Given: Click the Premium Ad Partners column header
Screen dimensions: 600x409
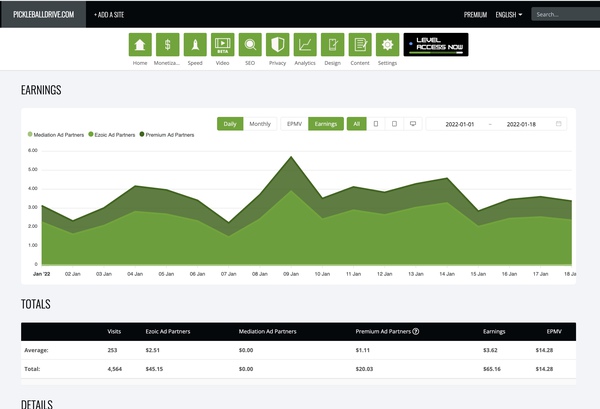Looking at the screenshot, I should 383,331.
